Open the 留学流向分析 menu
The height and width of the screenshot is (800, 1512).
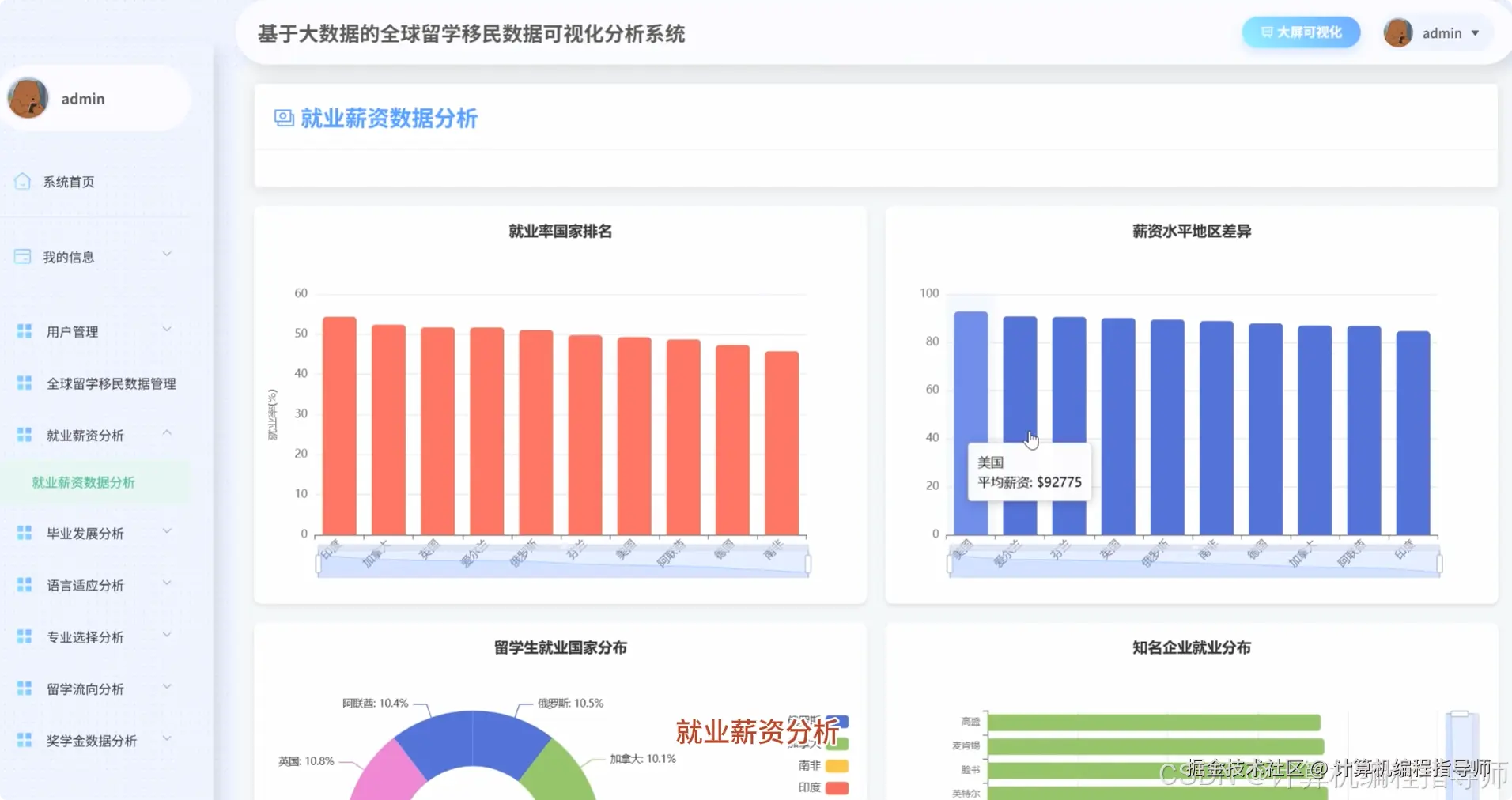[x=83, y=688]
